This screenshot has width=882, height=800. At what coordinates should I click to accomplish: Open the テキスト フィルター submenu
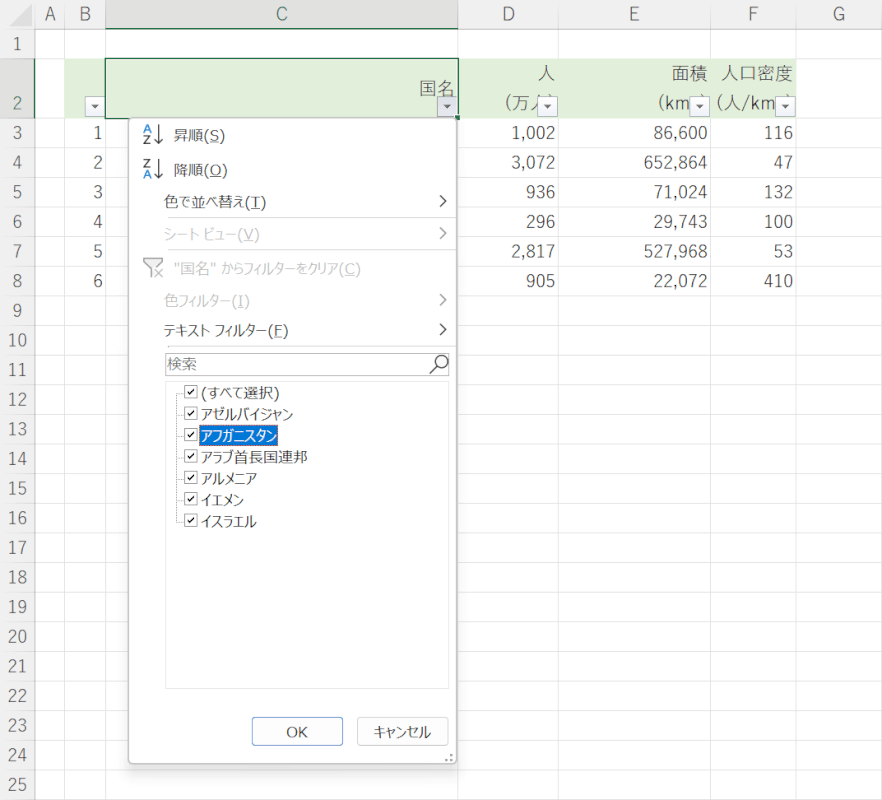coord(300,330)
